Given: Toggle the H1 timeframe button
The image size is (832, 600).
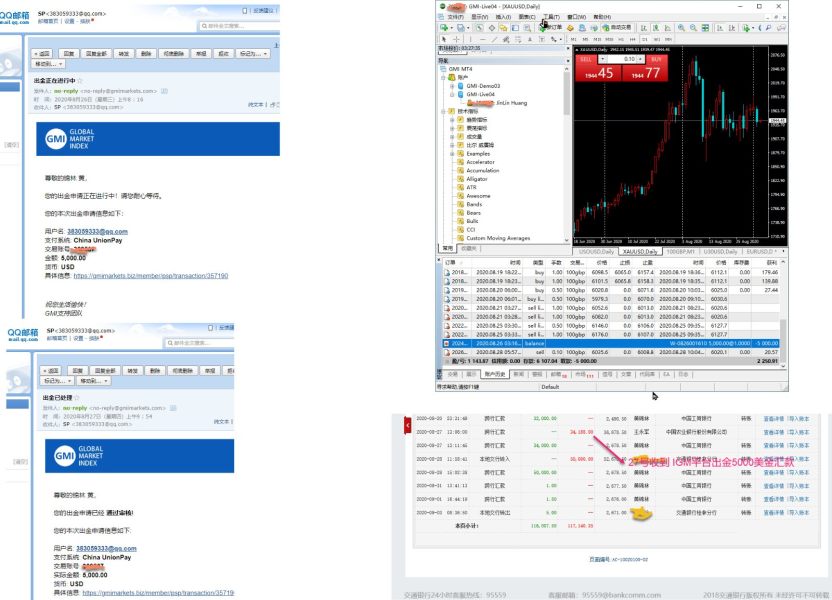Looking at the screenshot, I should point(621,39).
